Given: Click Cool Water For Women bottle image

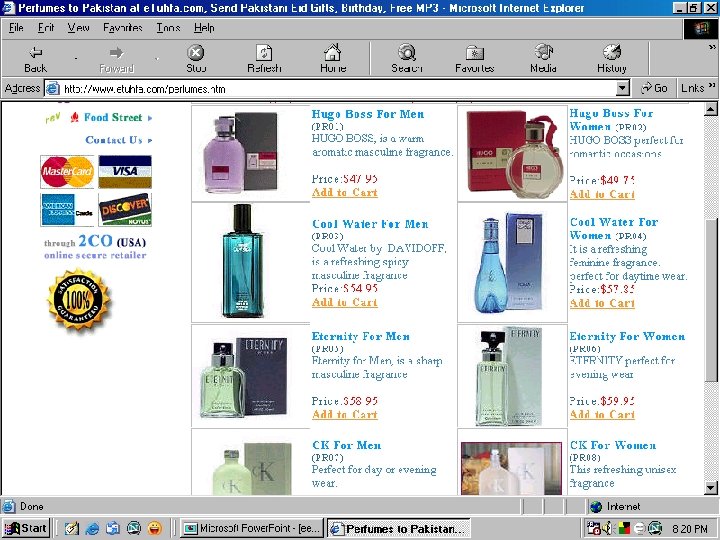Looking at the screenshot, I should click(507, 263).
